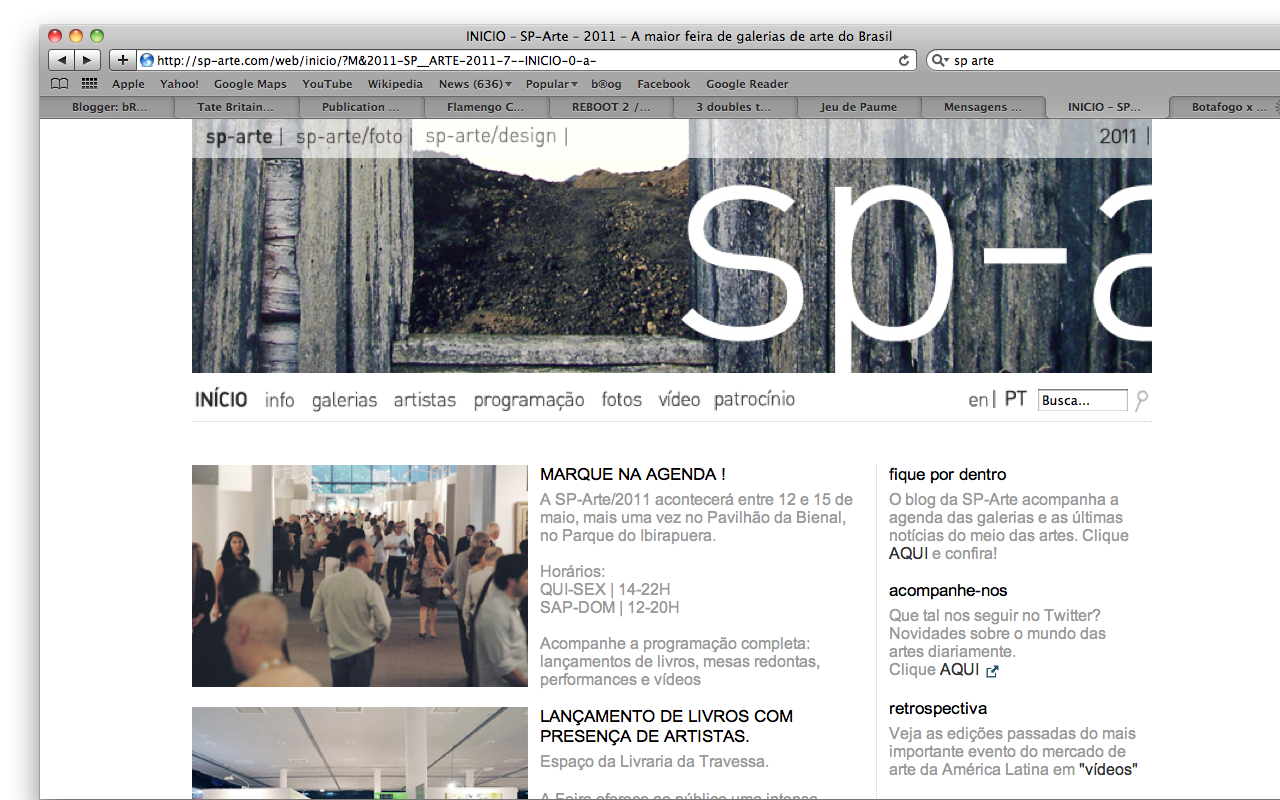Viewport: 1280px width, 800px height.
Task: Open the b®og bookmark
Action: point(606,84)
